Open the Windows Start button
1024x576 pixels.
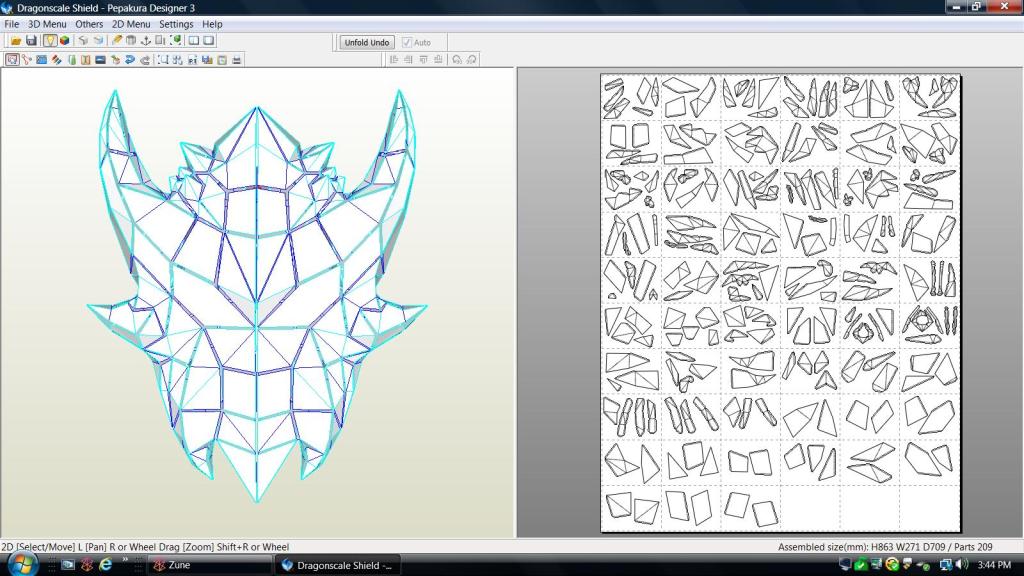tap(22, 564)
